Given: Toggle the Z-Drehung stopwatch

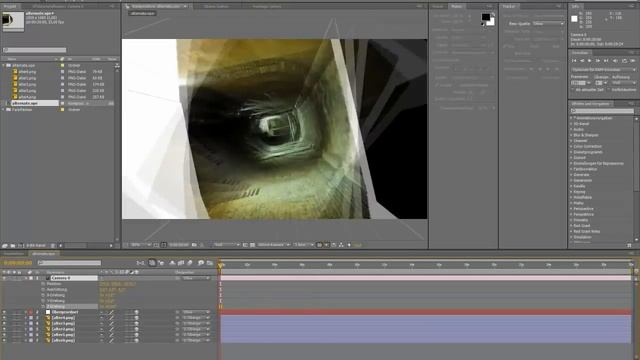Looking at the screenshot, I should click(43, 306).
